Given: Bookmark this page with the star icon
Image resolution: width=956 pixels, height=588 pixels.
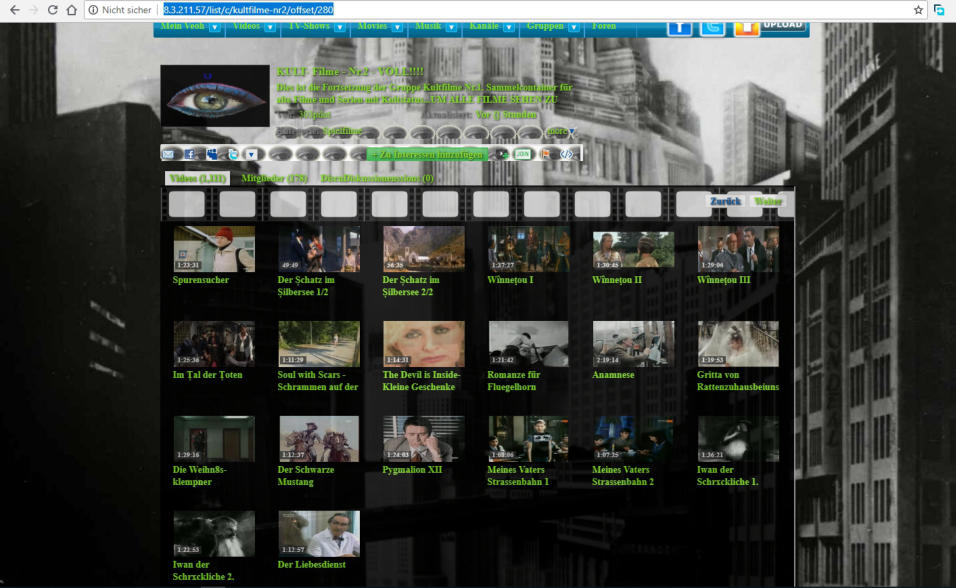Looking at the screenshot, I should (x=918, y=10).
